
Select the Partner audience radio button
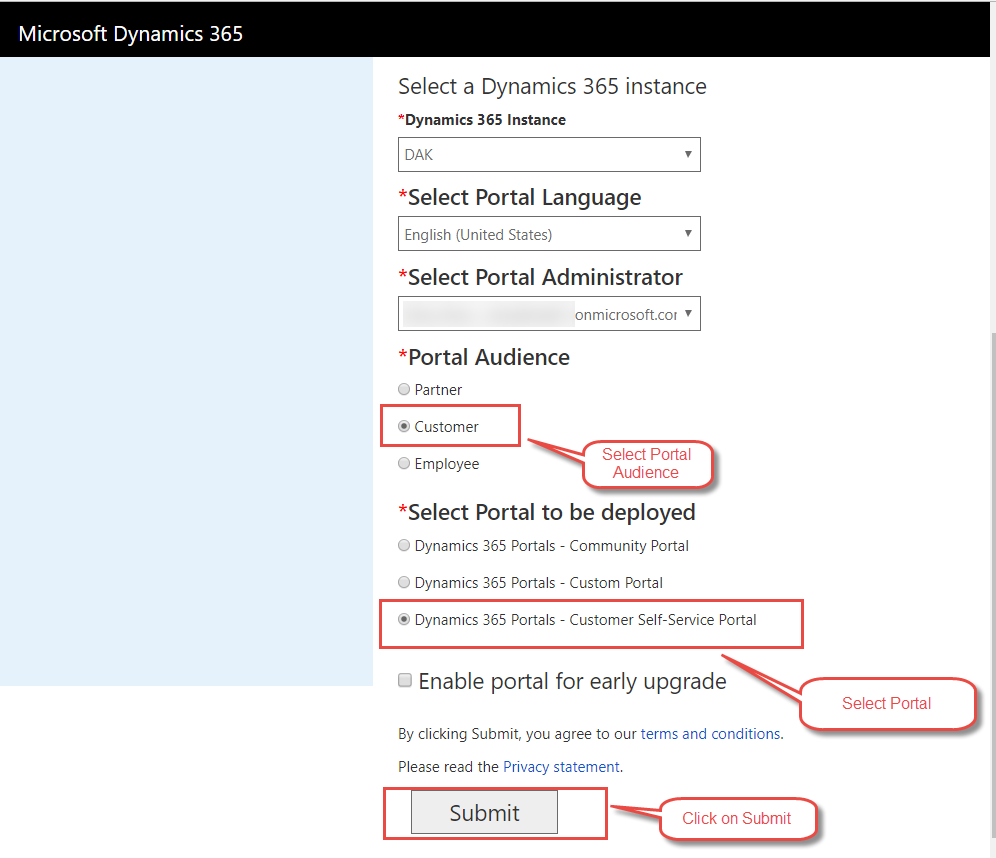tap(404, 389)
